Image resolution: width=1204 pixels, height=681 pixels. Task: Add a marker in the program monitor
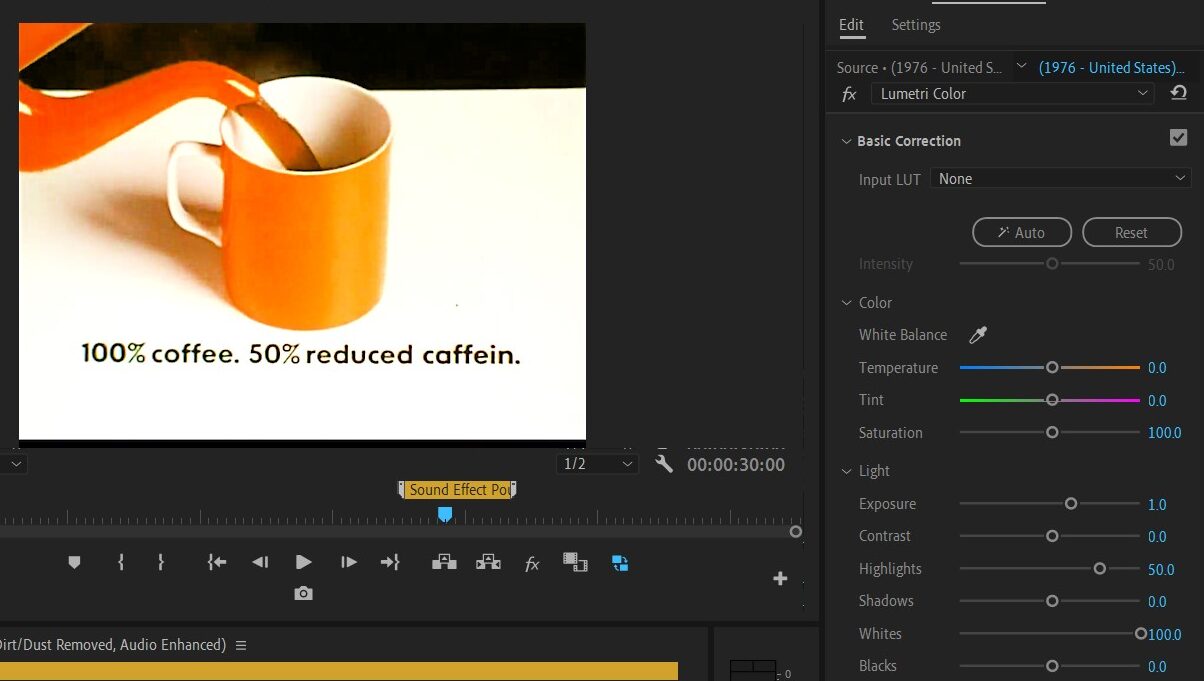tap(74, 563)
